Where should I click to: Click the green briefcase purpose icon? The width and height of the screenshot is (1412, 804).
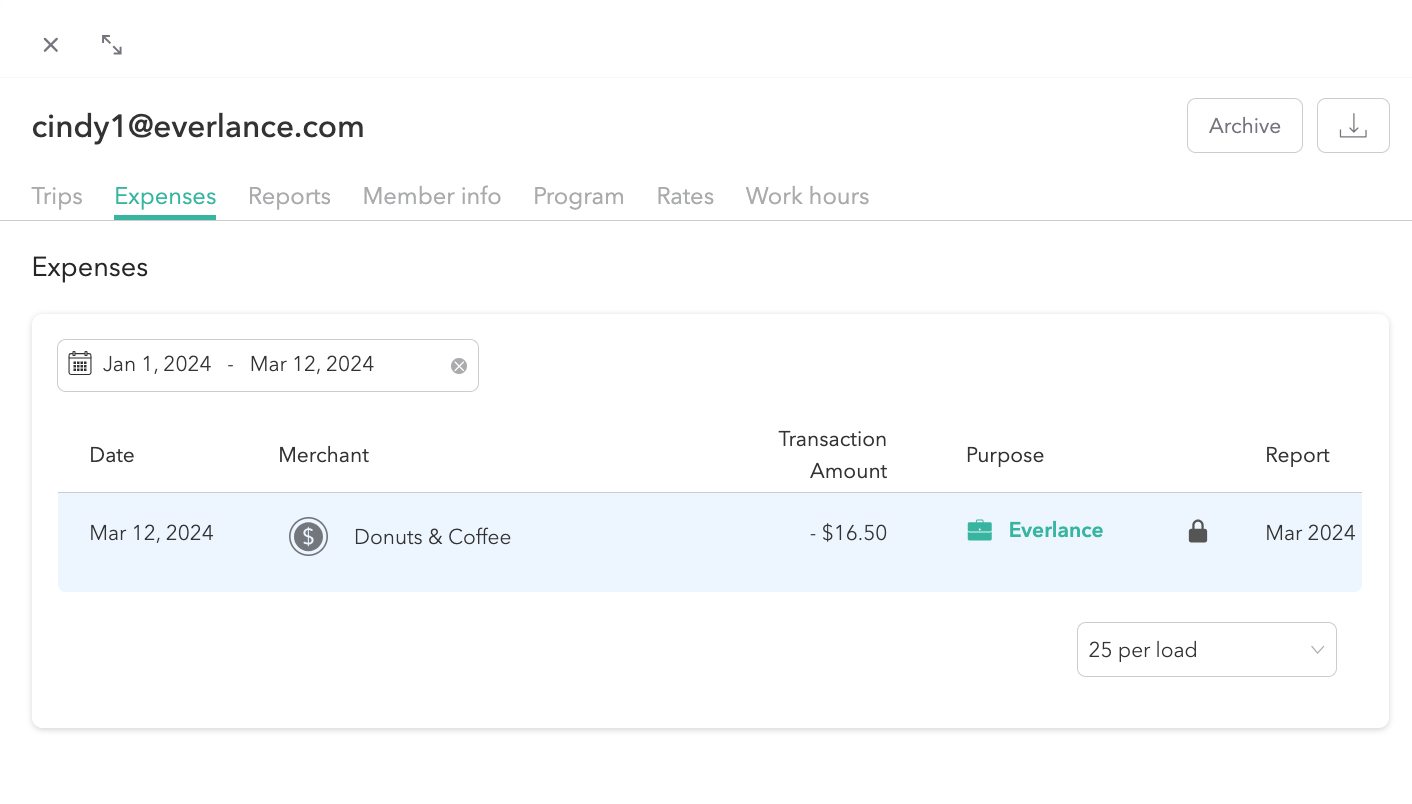coord(980,531)
